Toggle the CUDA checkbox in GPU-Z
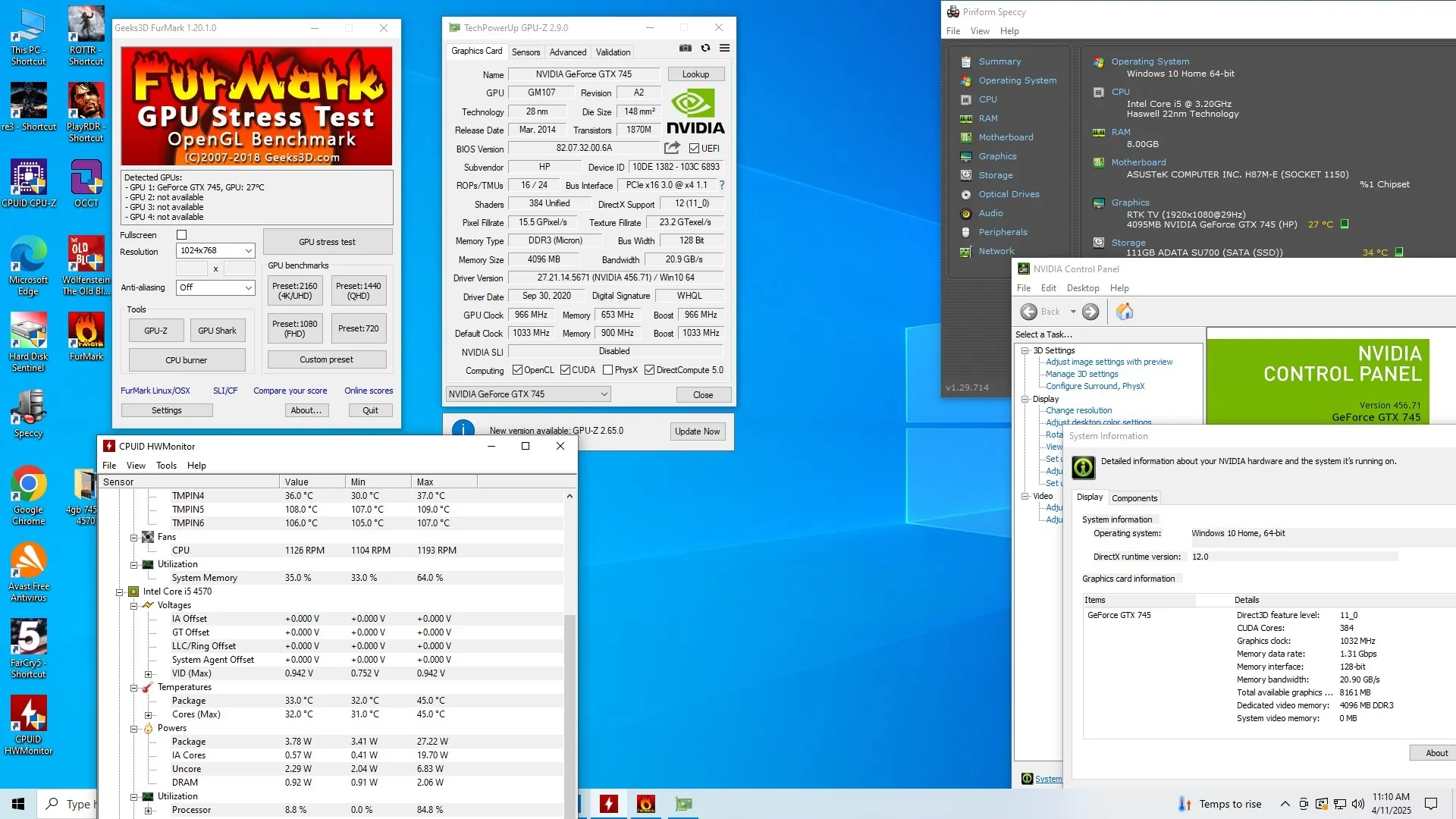Image resolution: width=1456 pixels, height=819 pixels. coord(565,370)
